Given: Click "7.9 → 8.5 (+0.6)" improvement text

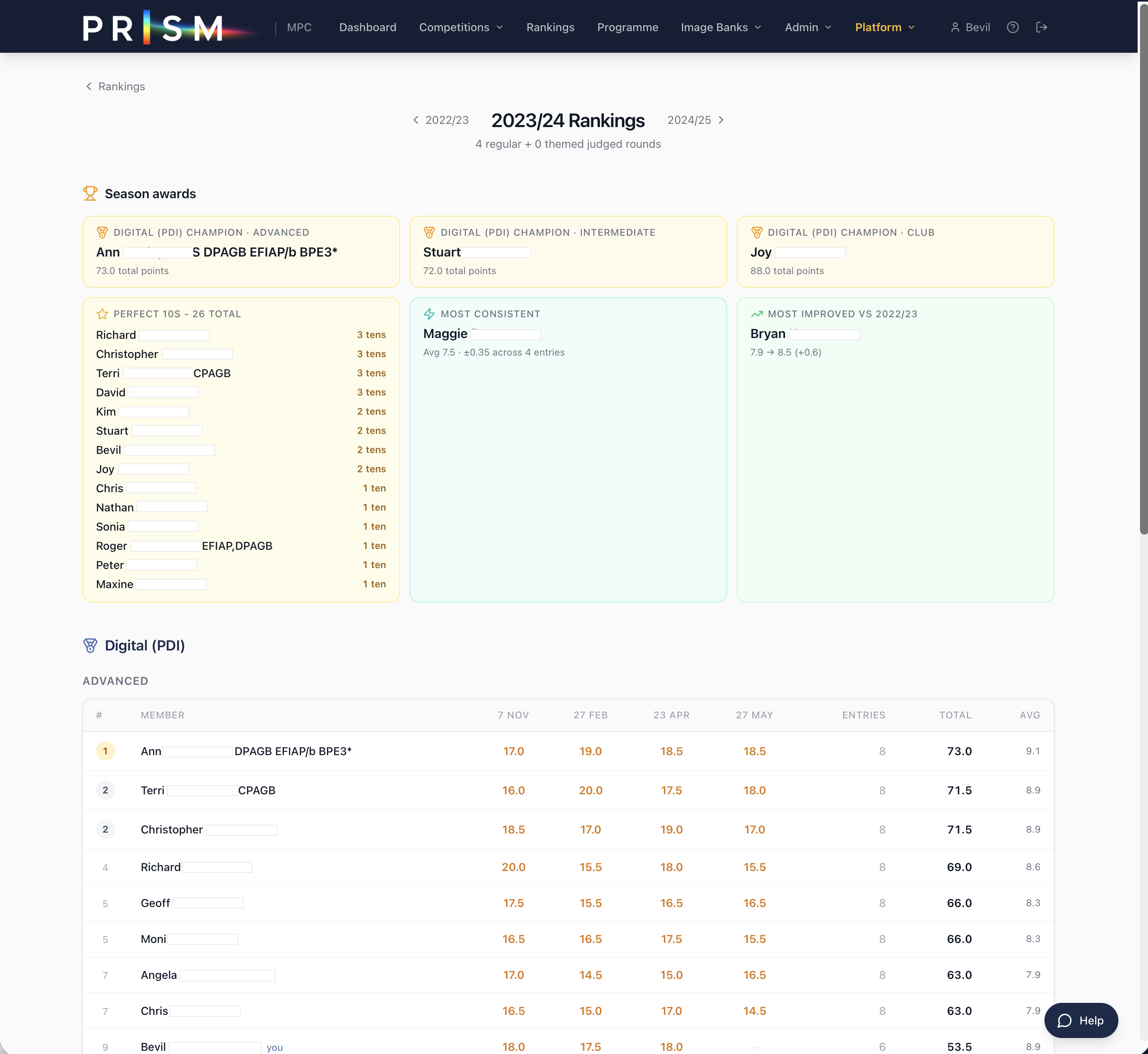Looking at the screenshot, I should (786, 352).
